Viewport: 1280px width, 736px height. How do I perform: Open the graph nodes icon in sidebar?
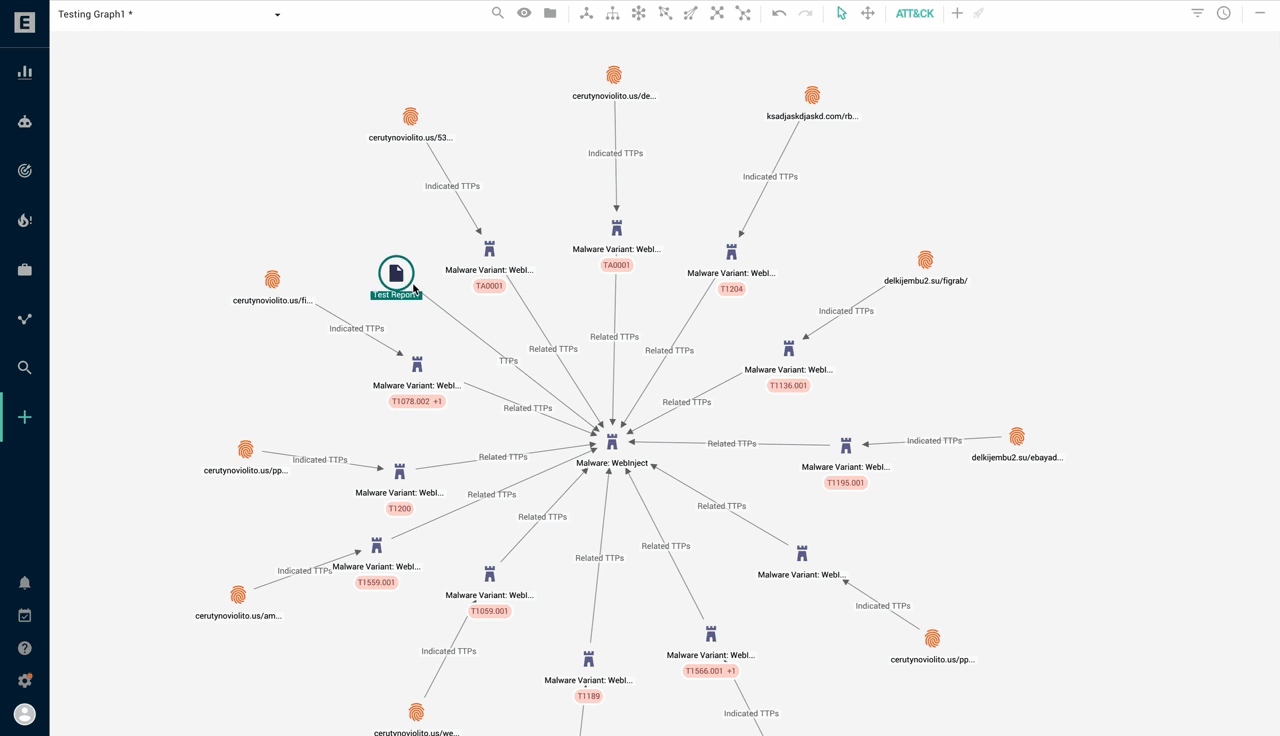tap(25, 319)
